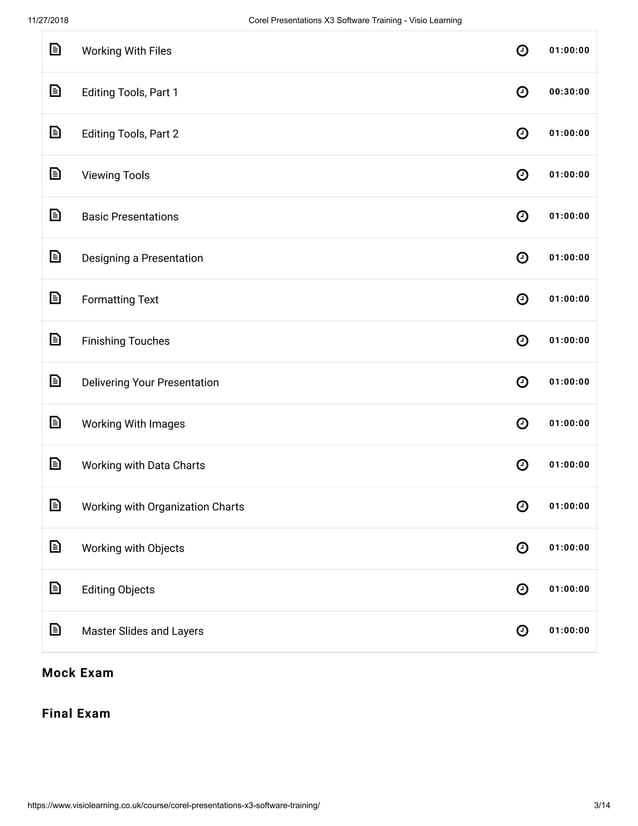
Task: Open Working with Organization Charts lesson
Action: [162, 506]
